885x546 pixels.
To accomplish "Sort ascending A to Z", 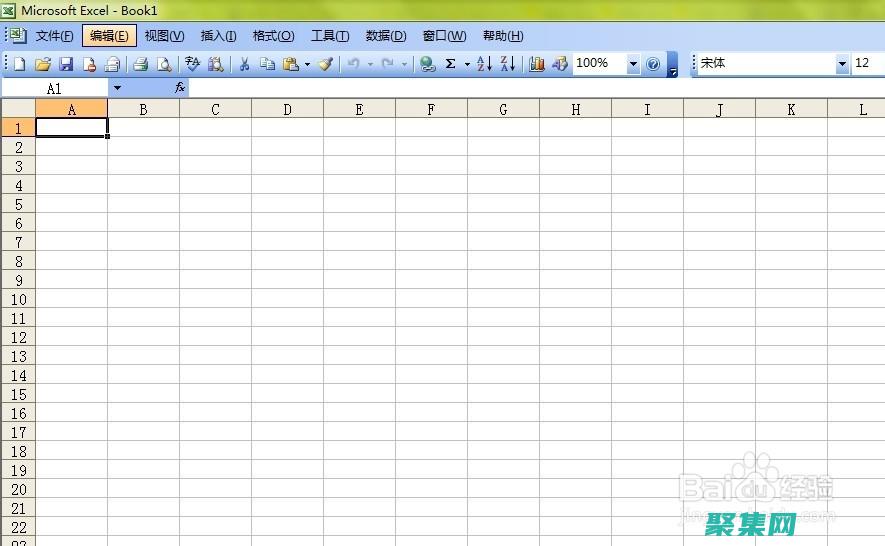I will [x=484, y=64].
